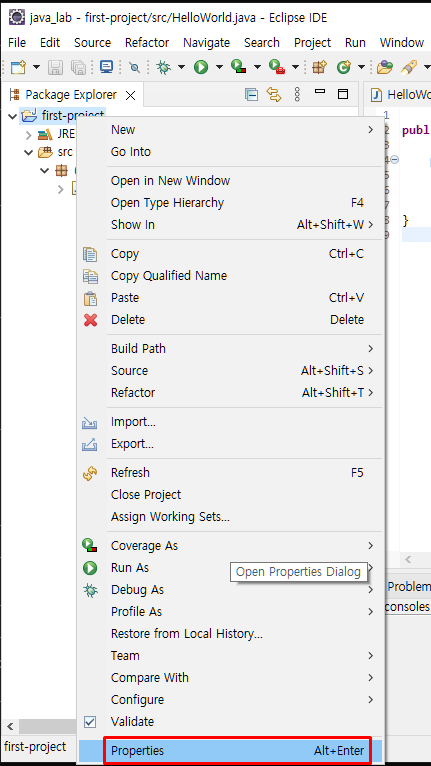431x766 pixels.
Task: Click the Search flashlight toolbar icon
Action: (408, 67)
